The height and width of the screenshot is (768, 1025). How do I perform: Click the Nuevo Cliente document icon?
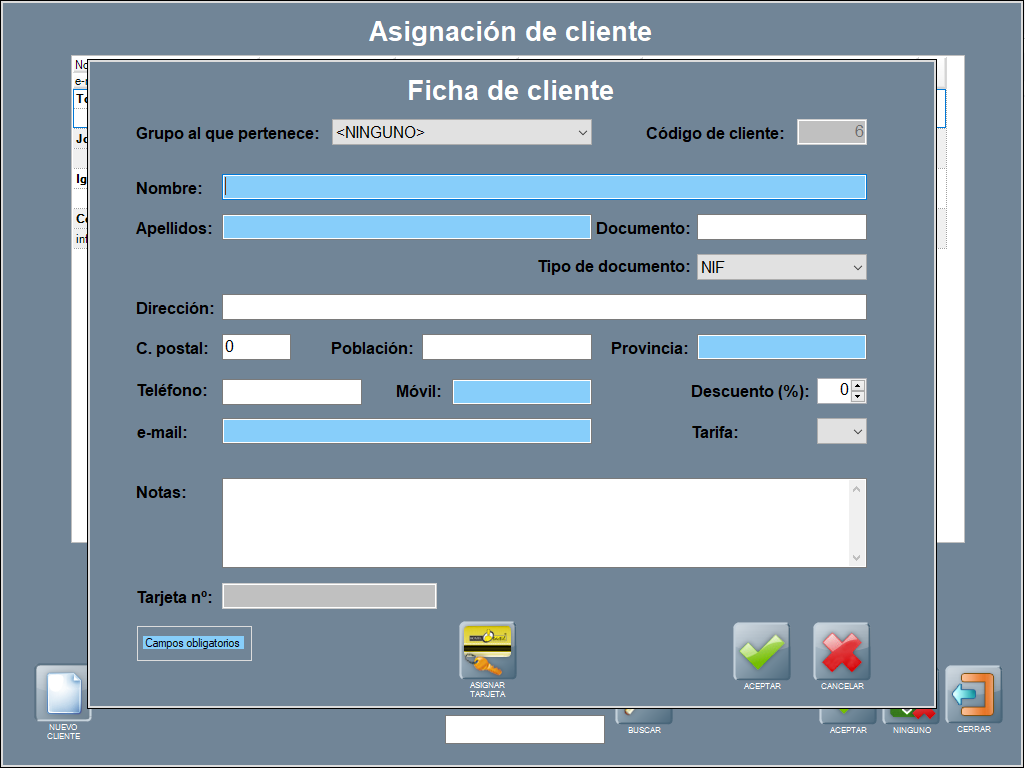point(63,694)
